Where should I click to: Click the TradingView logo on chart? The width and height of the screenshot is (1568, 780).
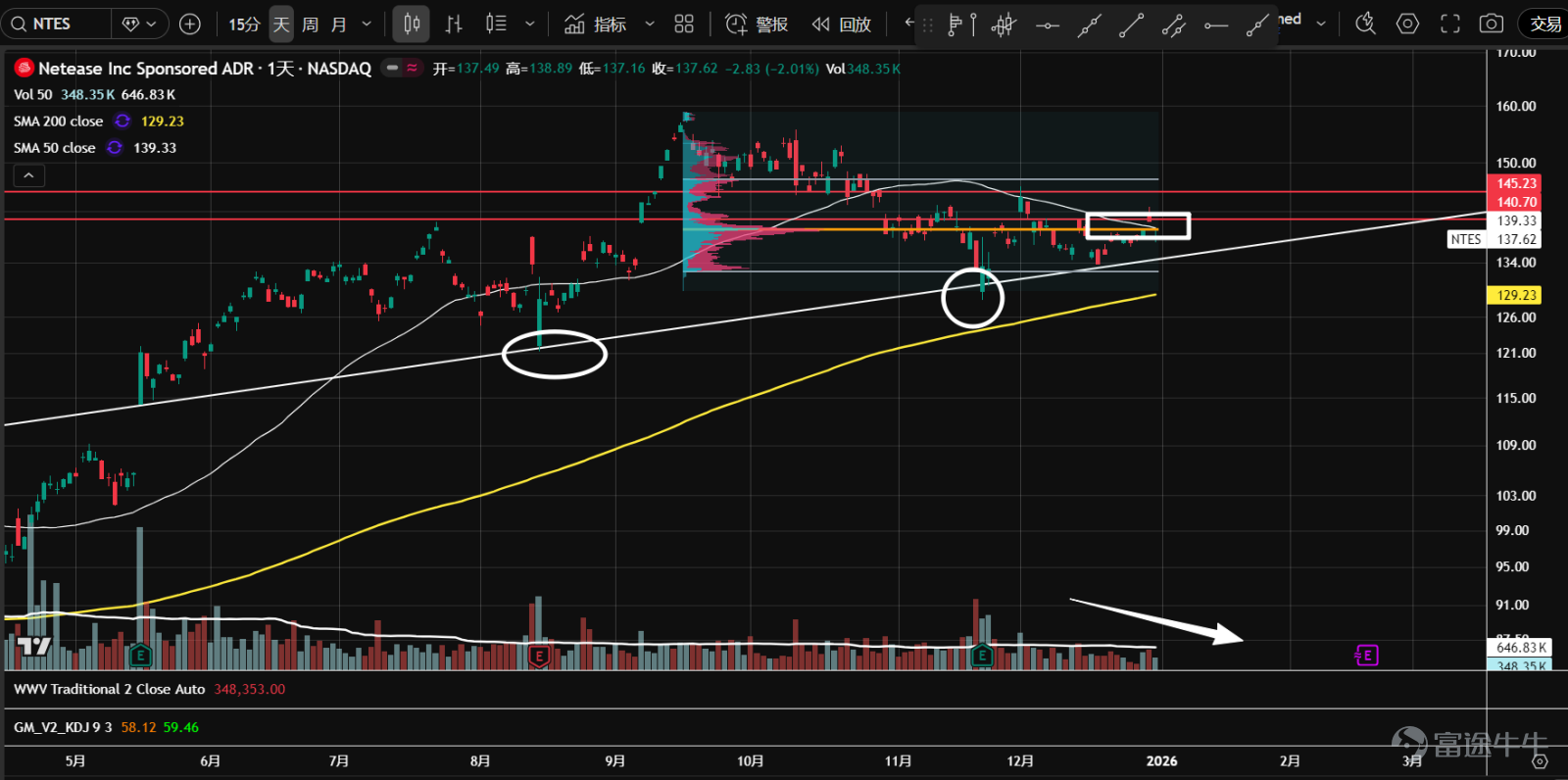[34, 646]
